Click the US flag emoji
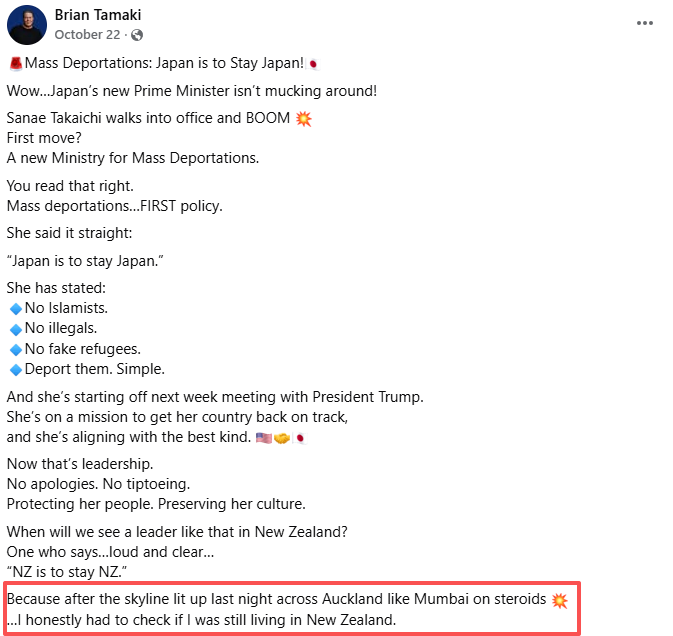The height and width of the screenshot is (636, 673). click(x=264, y=437)
